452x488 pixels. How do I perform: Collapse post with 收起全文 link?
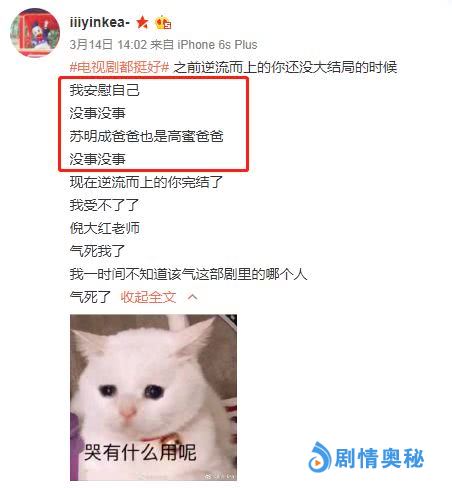coord(148,297)
